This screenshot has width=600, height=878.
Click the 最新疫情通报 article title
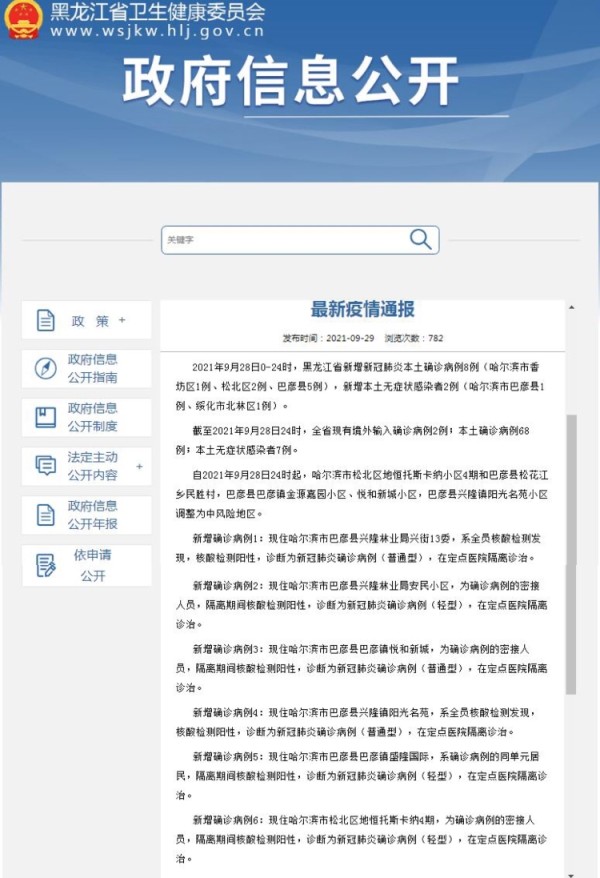click(362, 309)
